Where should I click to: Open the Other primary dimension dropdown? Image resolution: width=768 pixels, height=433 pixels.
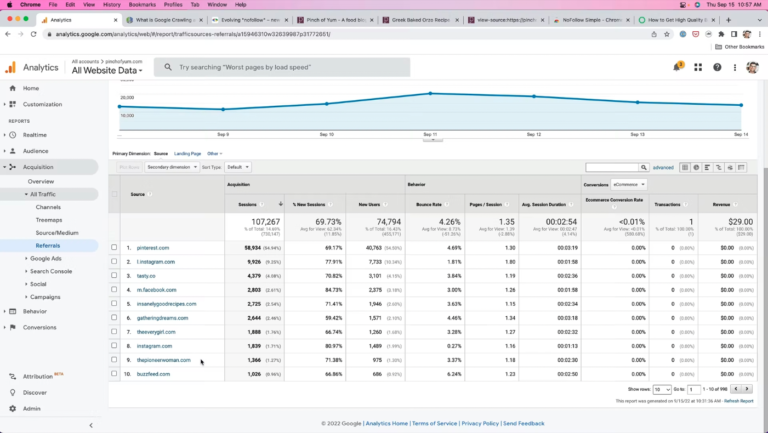[215, 154]
